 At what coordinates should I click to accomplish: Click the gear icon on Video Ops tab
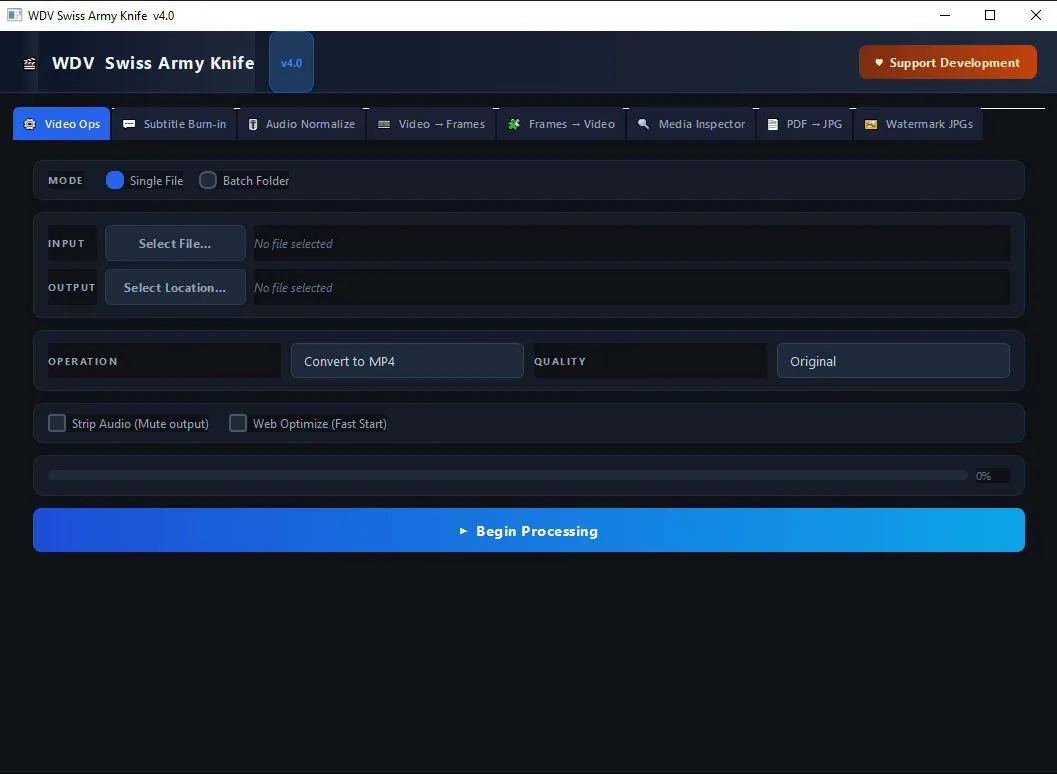click(30, 124)
